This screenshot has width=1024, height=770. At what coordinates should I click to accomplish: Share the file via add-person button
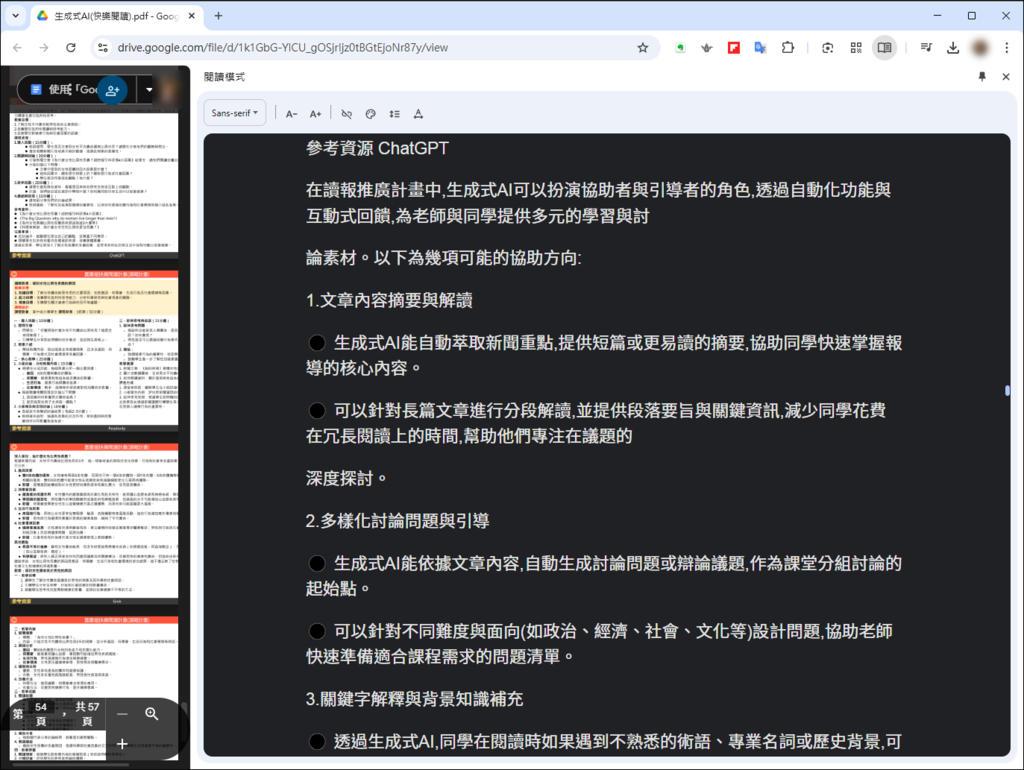[x=112, y=90]
